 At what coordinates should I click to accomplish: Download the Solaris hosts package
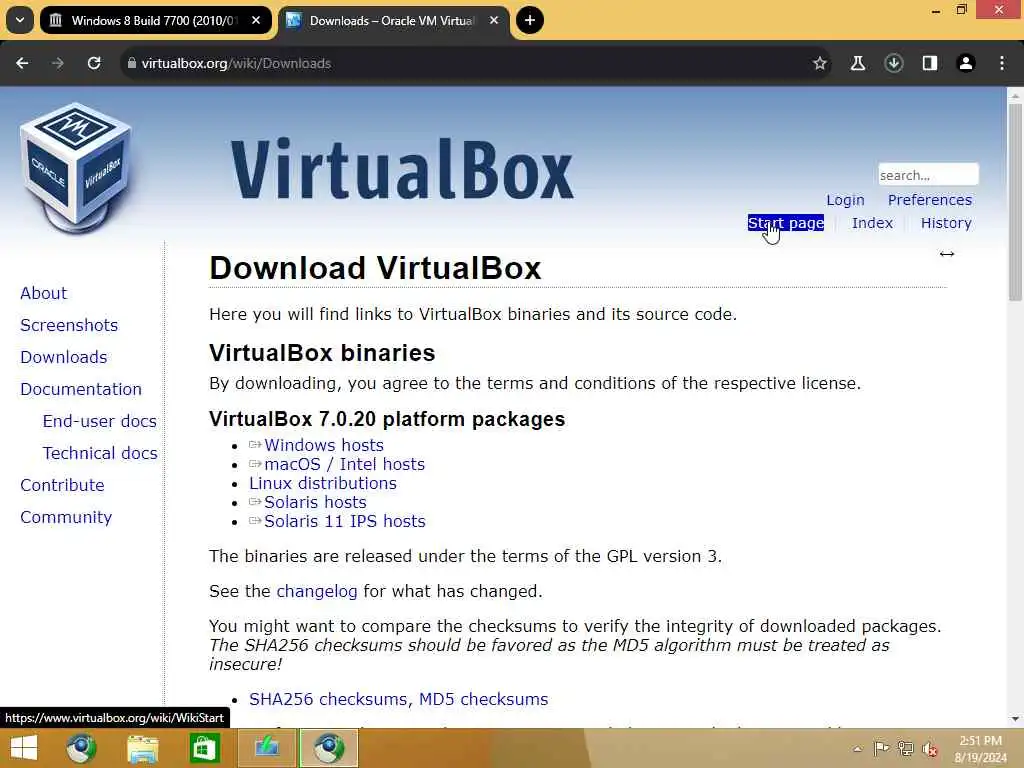[315, 502]
